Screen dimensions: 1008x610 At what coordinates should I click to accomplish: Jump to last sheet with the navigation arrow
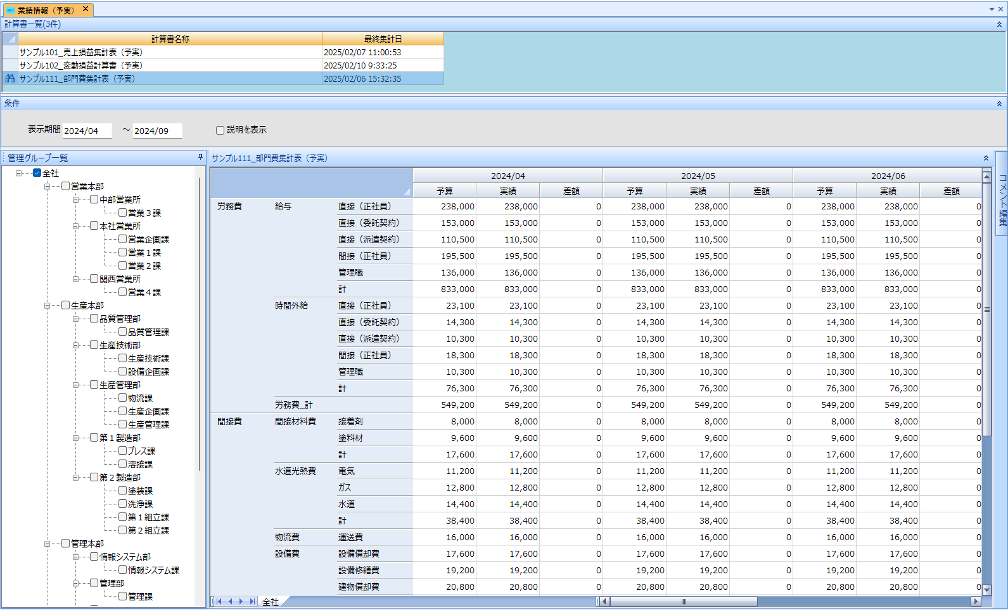coord(253,602)
